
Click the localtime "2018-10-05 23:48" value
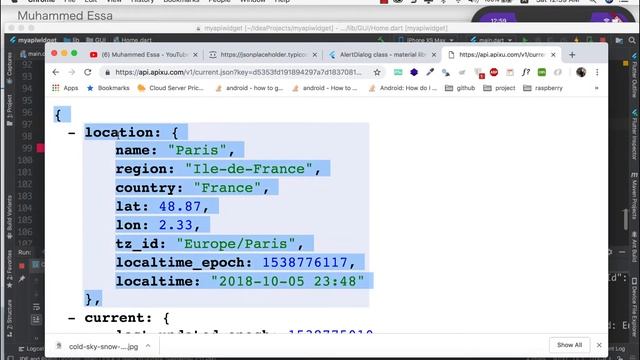(x=287, y=281)
